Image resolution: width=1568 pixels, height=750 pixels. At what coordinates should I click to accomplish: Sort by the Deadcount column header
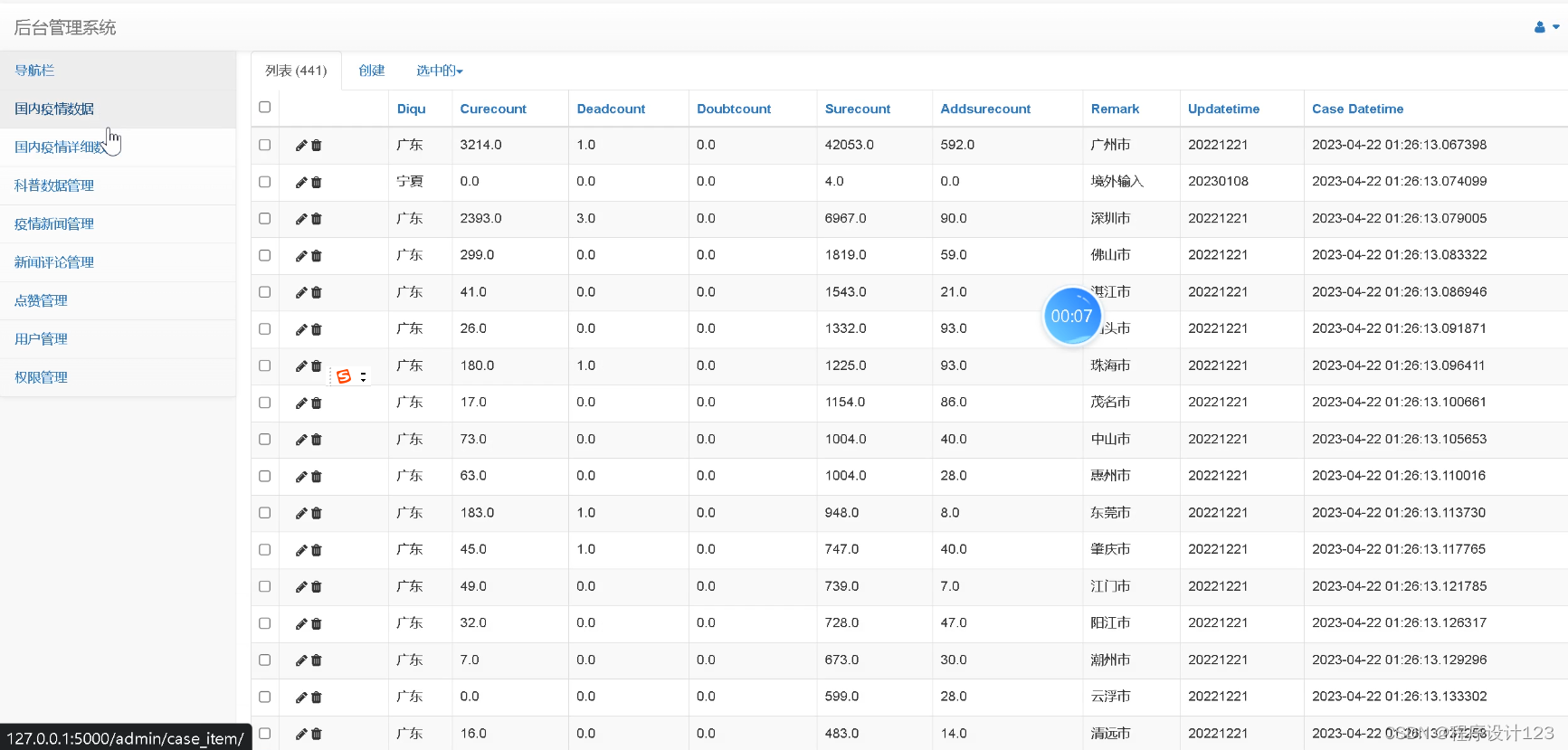tap(611, 109)
